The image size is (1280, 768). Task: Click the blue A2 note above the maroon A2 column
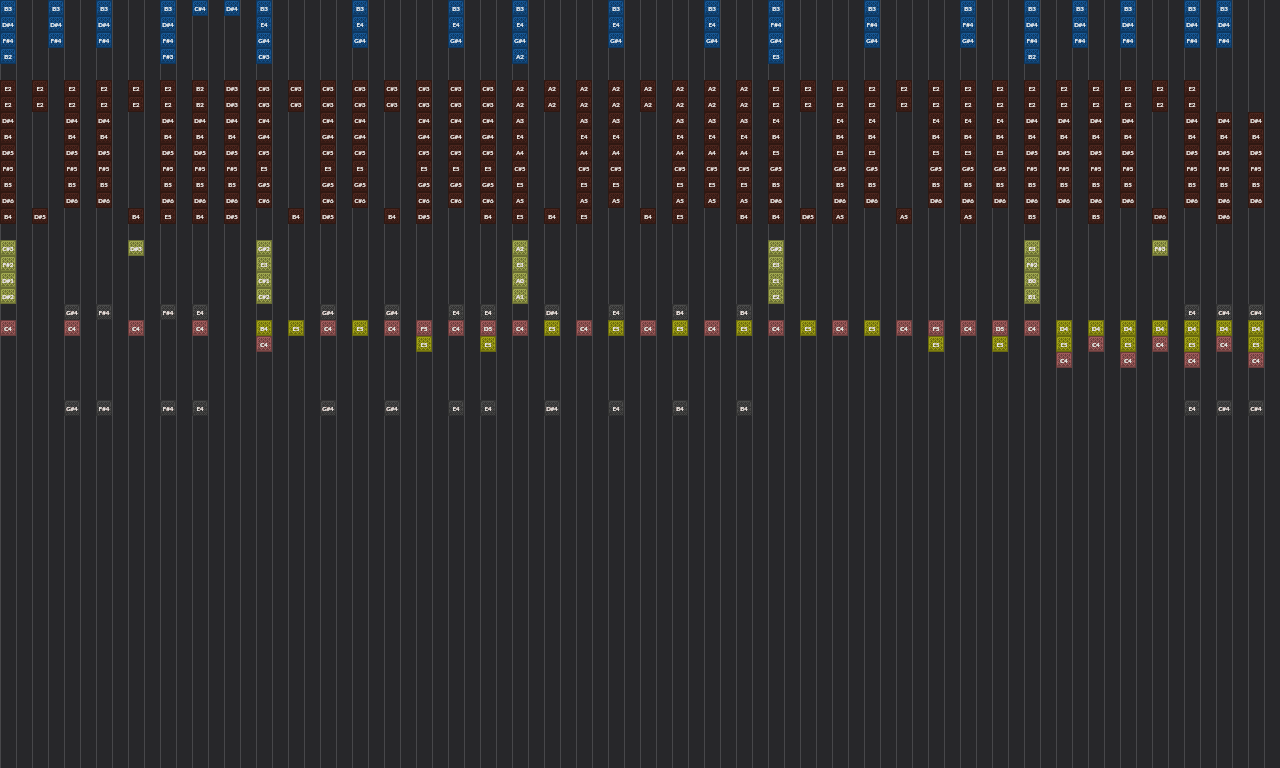[519, 57]
